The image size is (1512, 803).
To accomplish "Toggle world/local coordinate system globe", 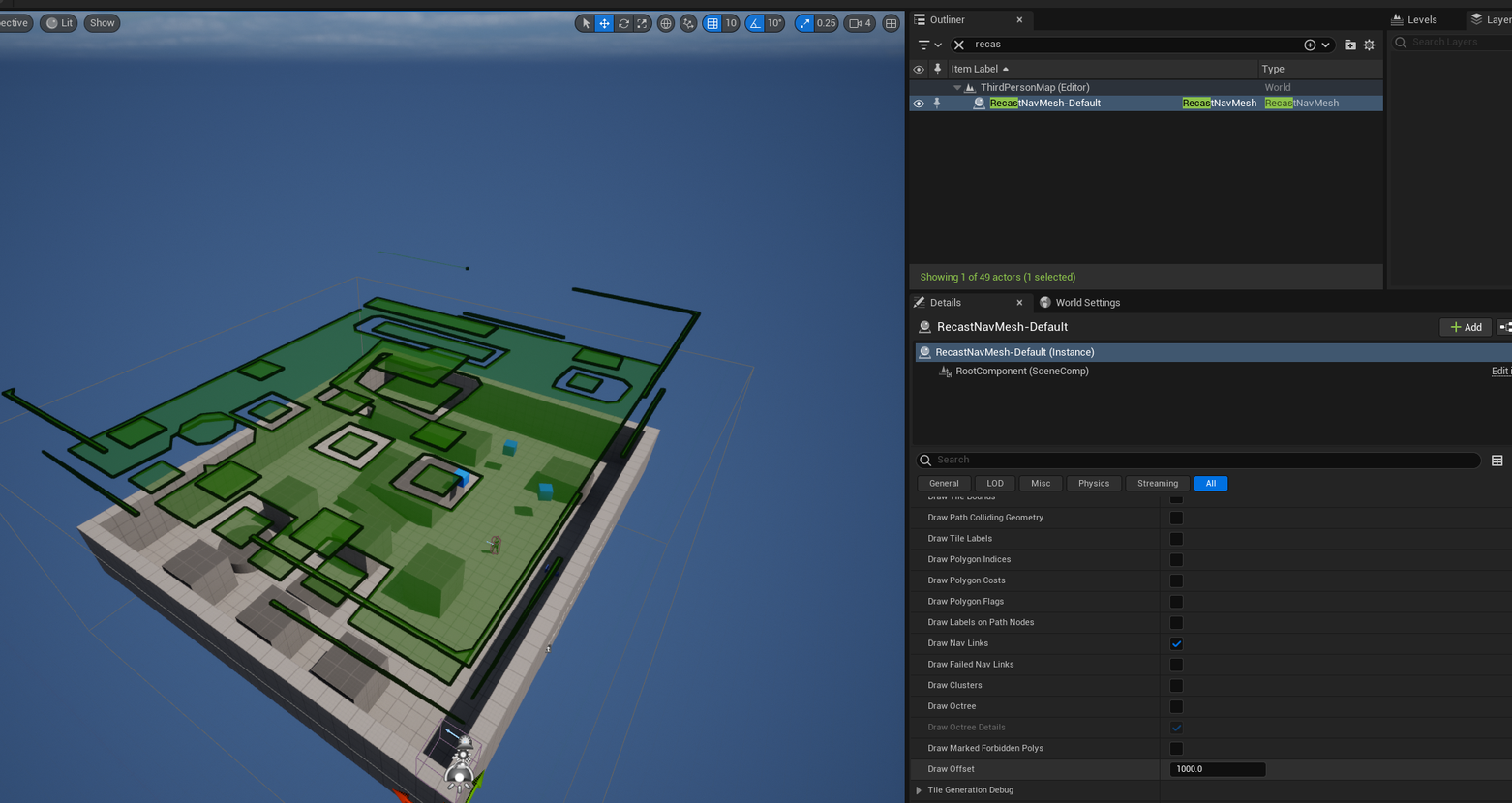I will pyautogui.click(x=666, y=23).
